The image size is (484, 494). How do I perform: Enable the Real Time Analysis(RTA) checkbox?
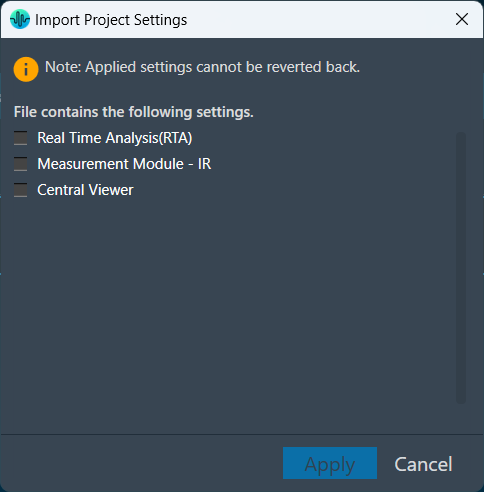point(20,138)
